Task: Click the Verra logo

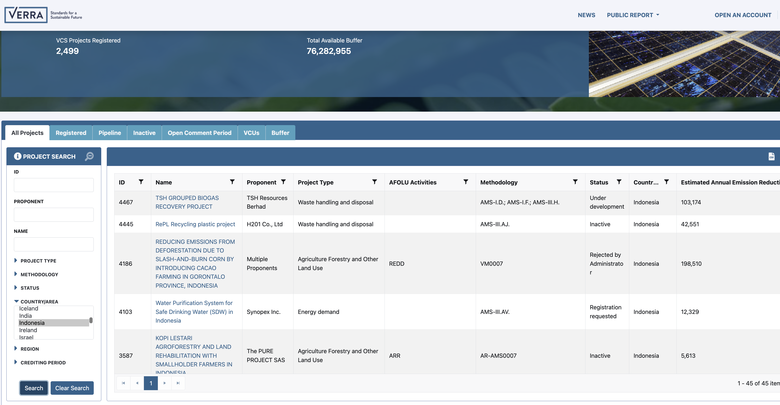Action: (x=43, y=15)
